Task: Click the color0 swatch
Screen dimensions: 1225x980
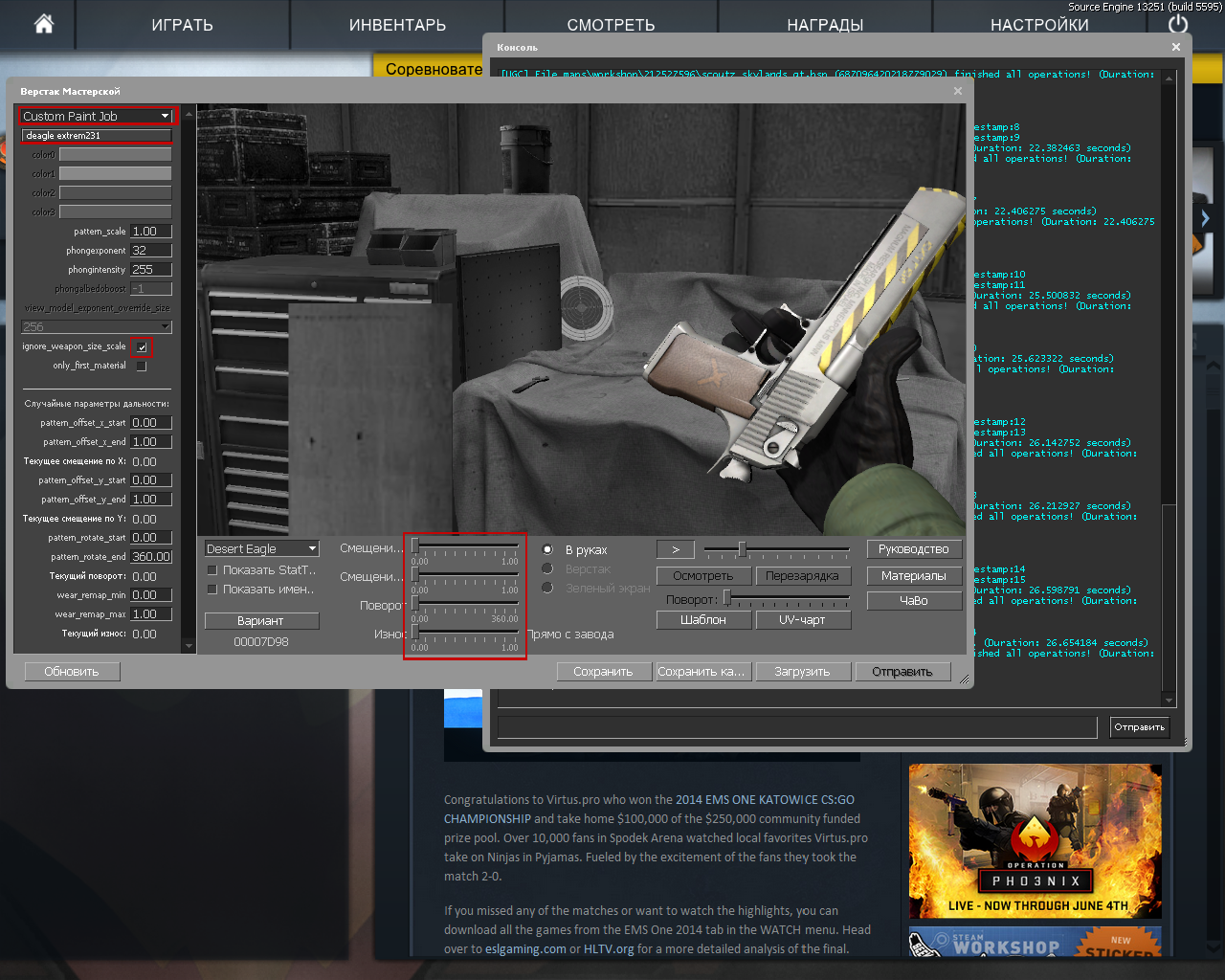Action: point(116,154)
